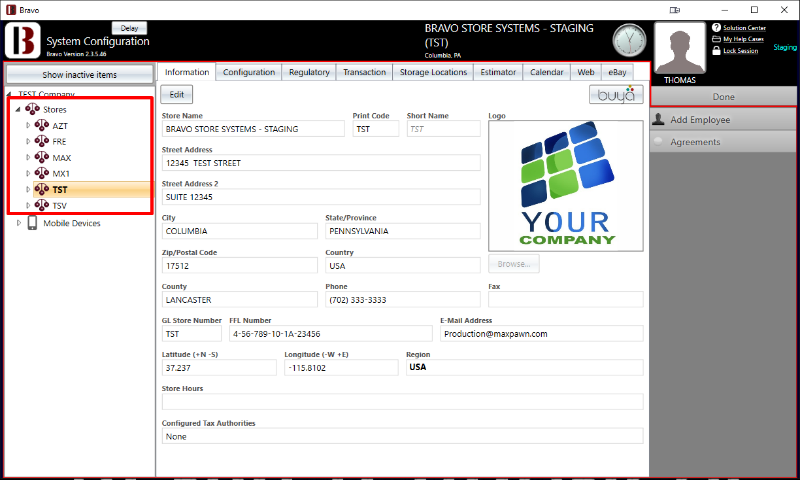Click the TSV store scales icon

click(x=42, y=206)
